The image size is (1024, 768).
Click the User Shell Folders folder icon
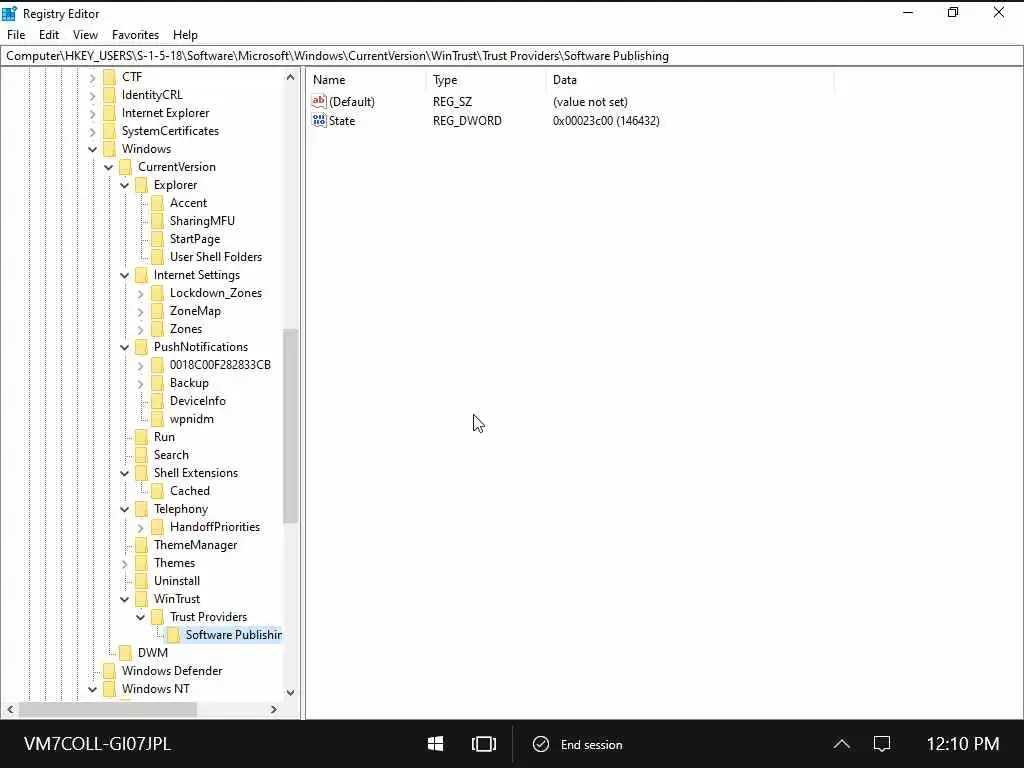point(157,257)
